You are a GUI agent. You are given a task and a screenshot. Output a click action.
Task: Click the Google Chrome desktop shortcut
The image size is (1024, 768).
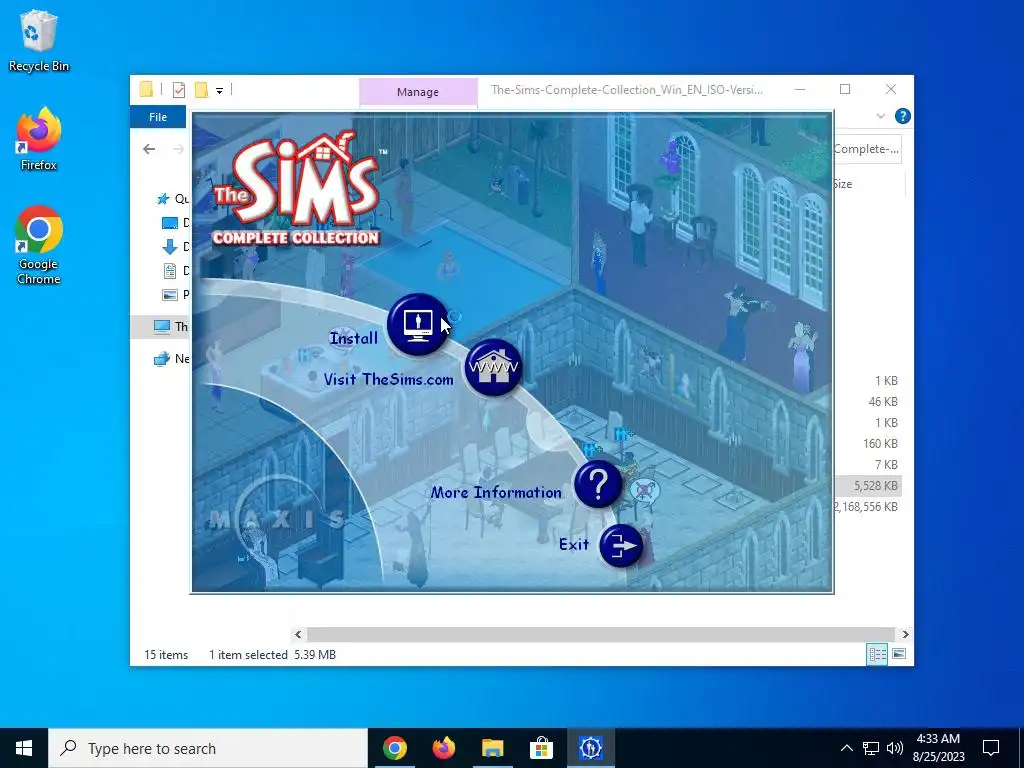(x=39, y=246)
